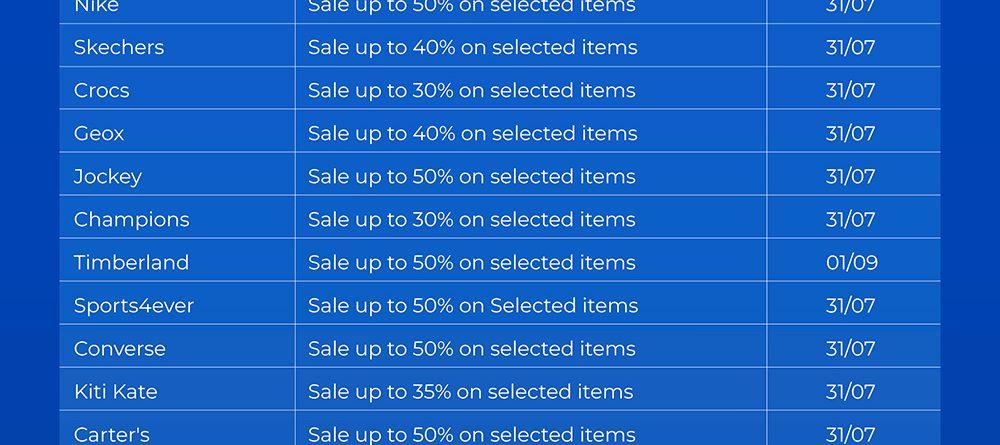
Task: Select the Sports4ever sale description text
Action: click(473, 305)
